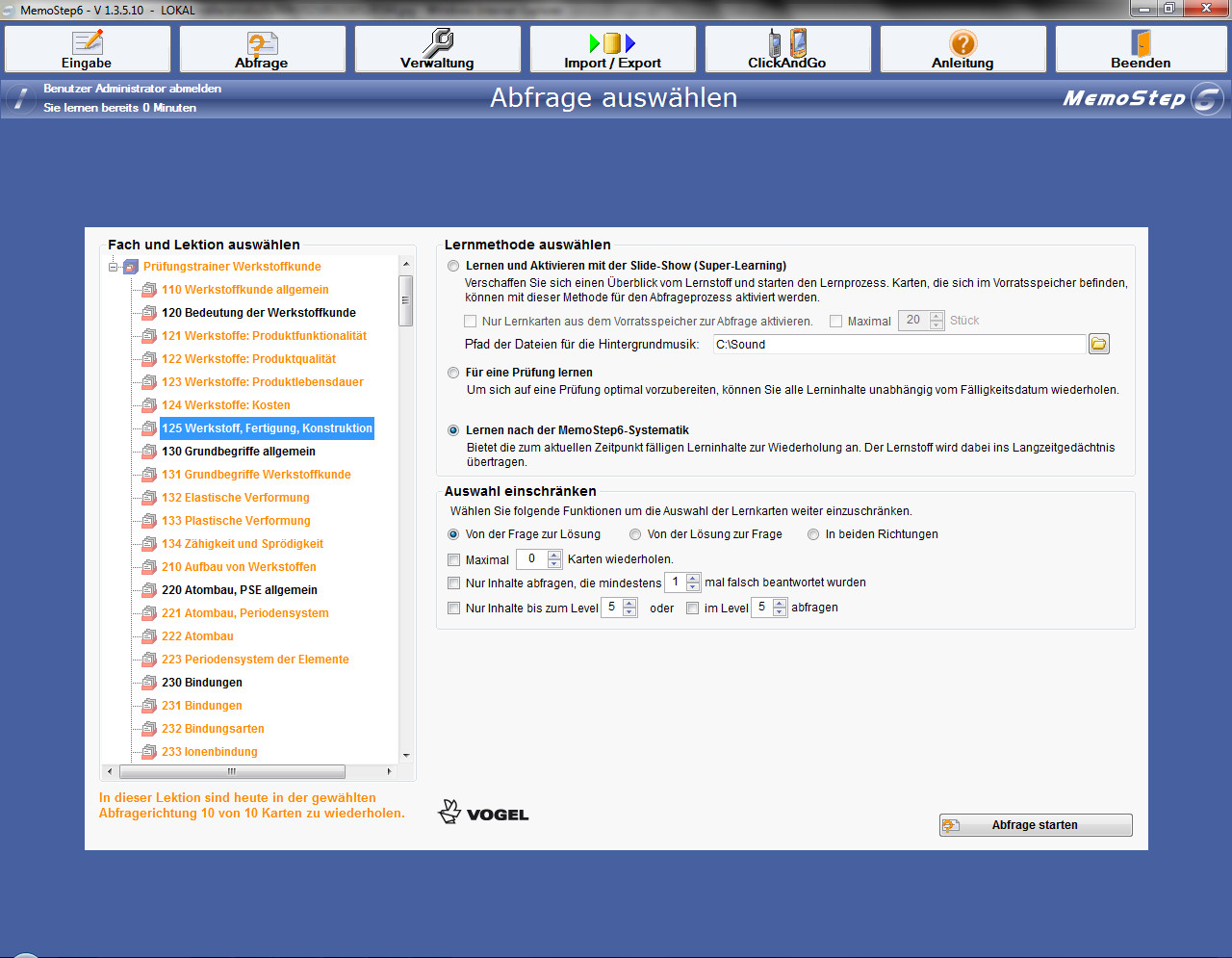Tick 'Nur Inhalte bis zum Level' checkbox

pyautogui.click(x=454, y=608)
